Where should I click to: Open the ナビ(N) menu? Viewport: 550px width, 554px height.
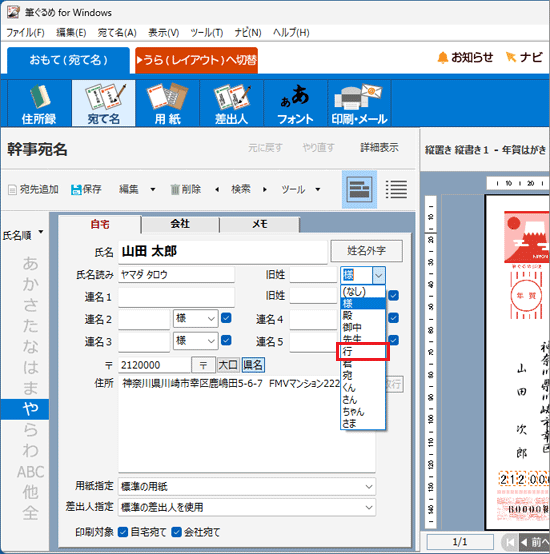coord(248,33)
